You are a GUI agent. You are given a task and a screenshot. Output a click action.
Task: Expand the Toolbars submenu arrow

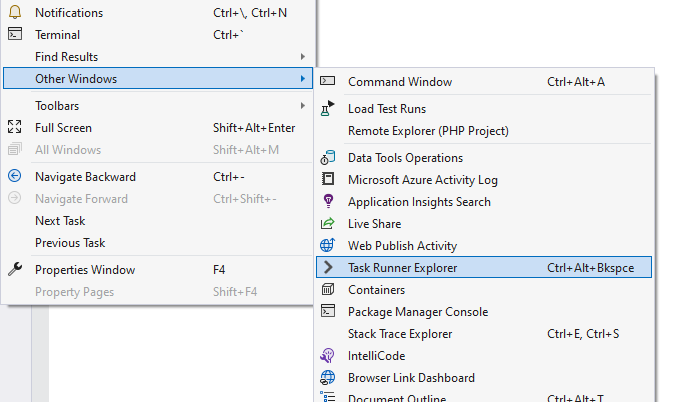tap(303, 105)
